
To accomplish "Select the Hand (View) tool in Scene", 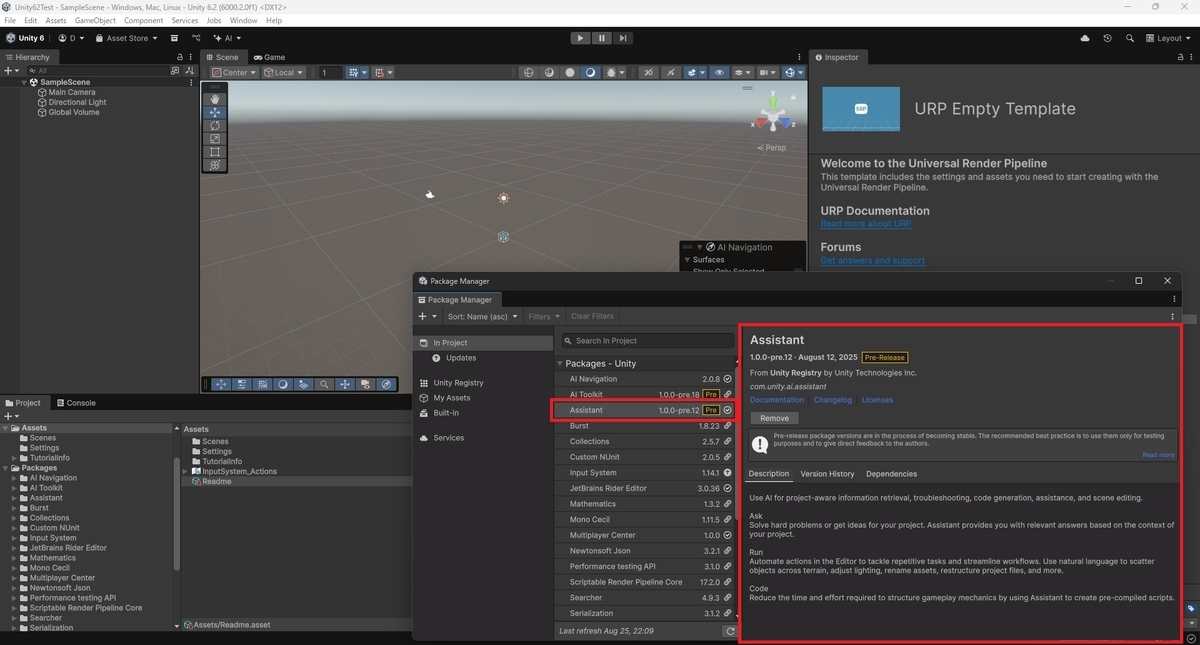I will tap(215, 99).
